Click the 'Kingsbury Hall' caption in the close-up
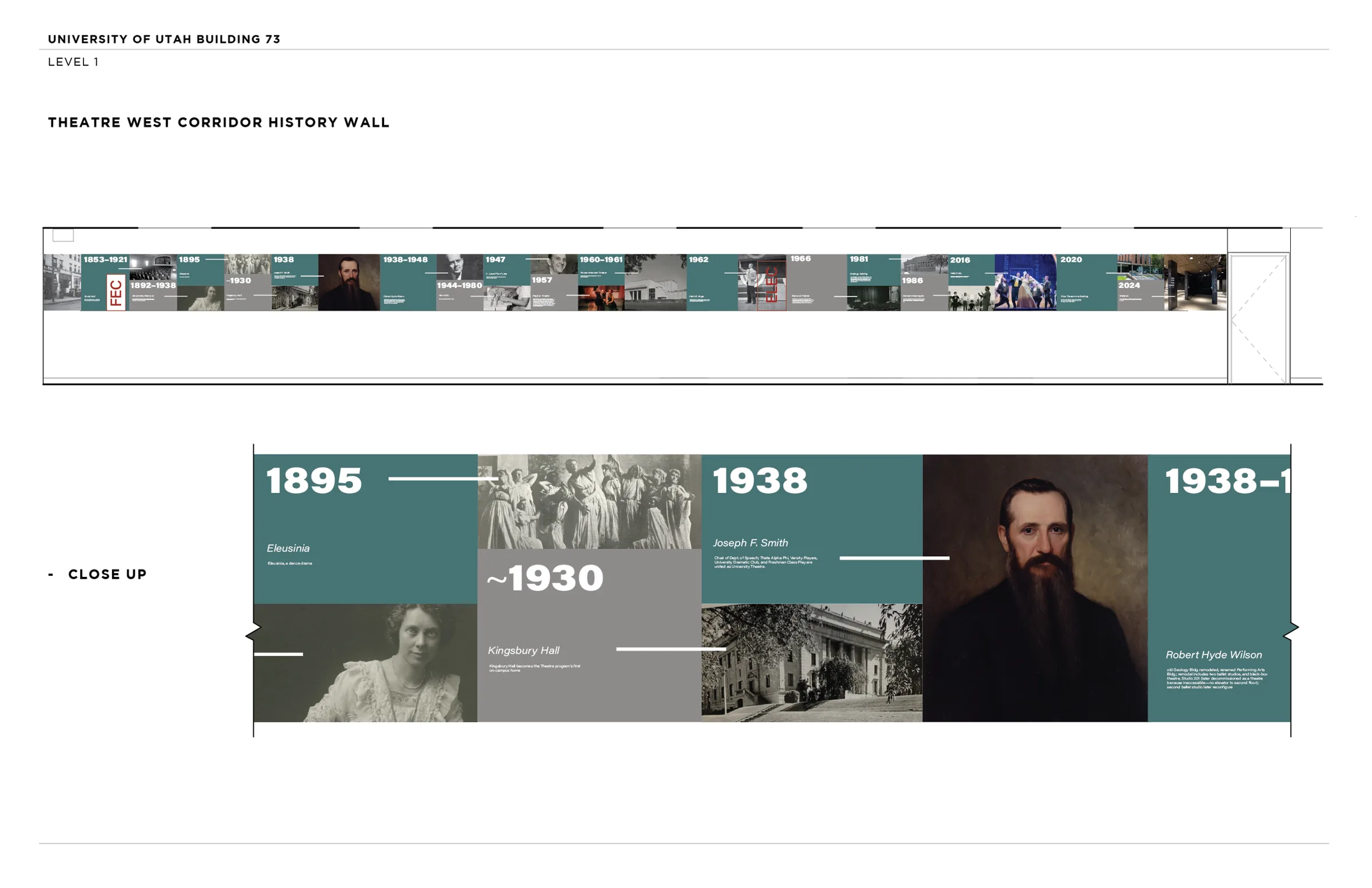The image size is (1372, 888). click(524, 651)
